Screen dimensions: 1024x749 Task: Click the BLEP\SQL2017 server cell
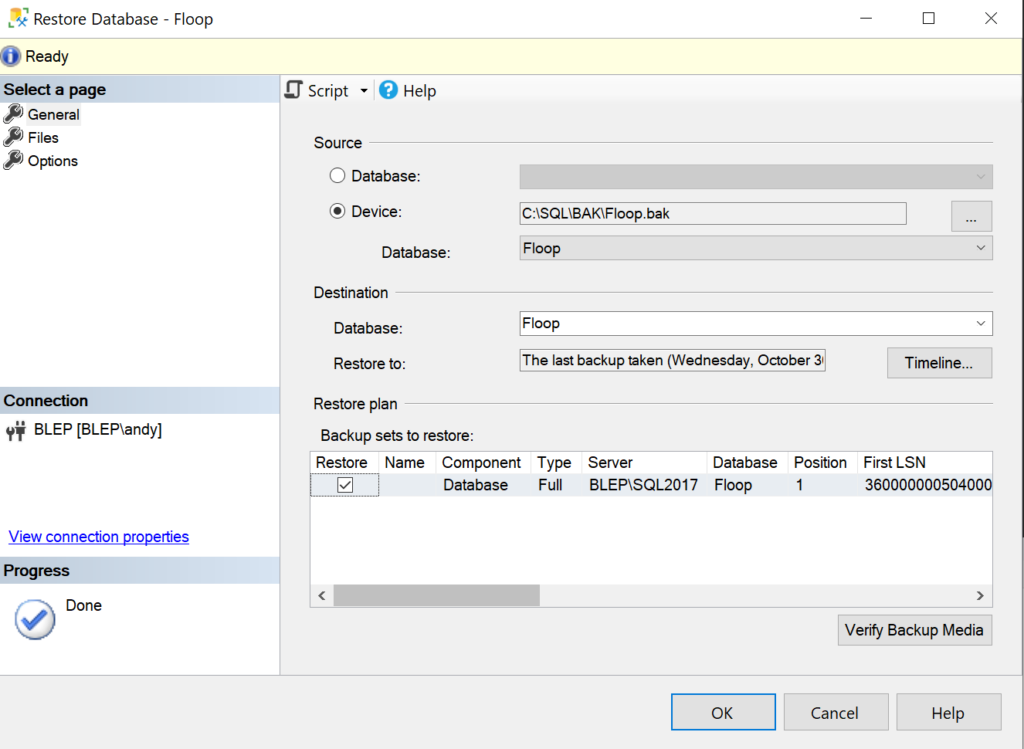point(643,485)
